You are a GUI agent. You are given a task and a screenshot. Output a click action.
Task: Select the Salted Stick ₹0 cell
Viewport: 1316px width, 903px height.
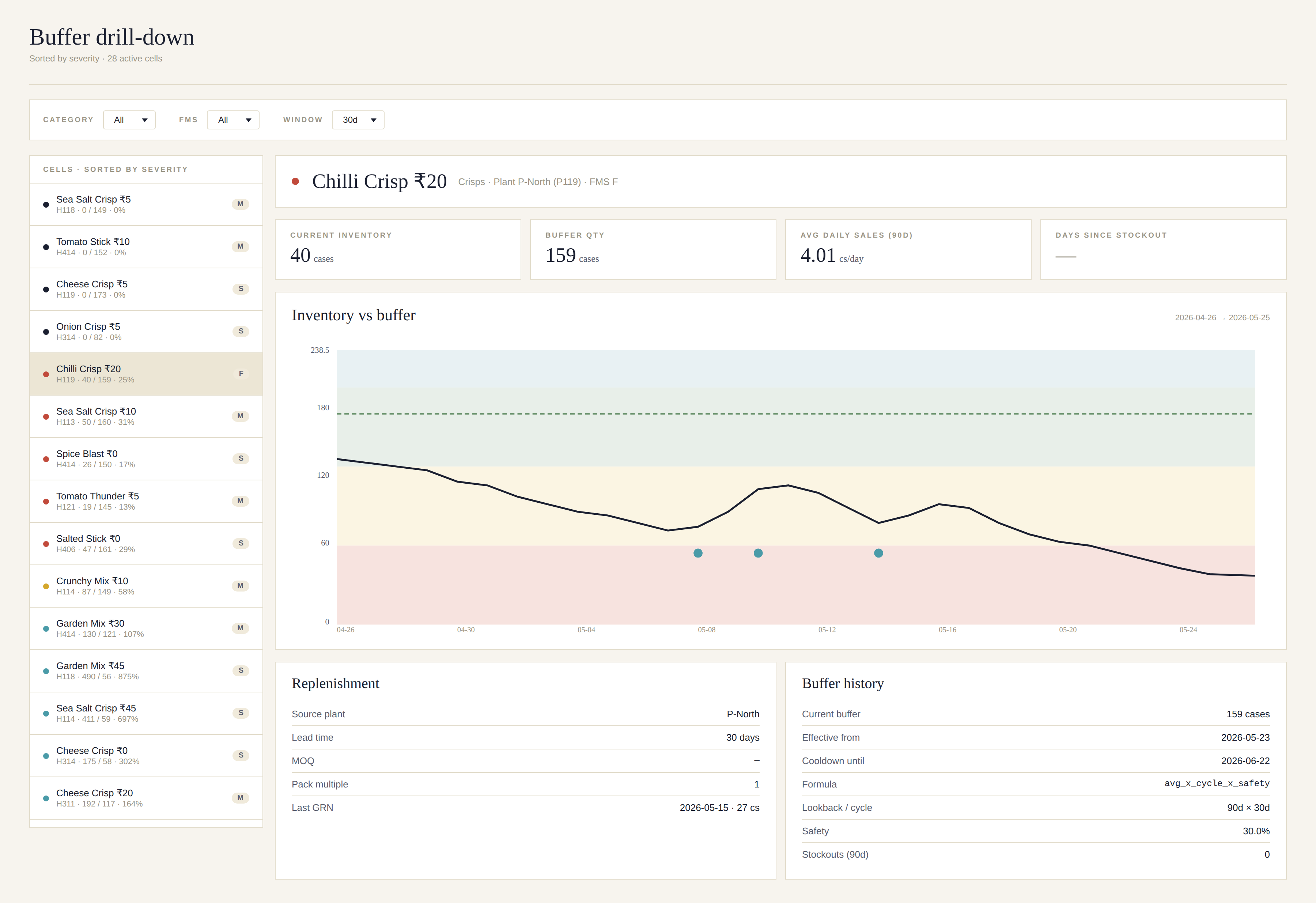[x=146, y=544]
